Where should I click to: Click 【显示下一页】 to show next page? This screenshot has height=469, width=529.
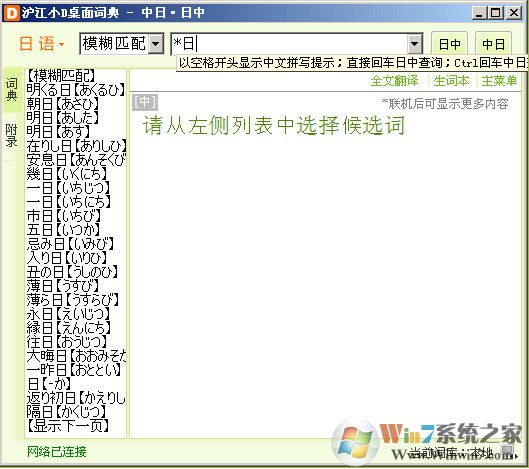[x=67, y=426]
